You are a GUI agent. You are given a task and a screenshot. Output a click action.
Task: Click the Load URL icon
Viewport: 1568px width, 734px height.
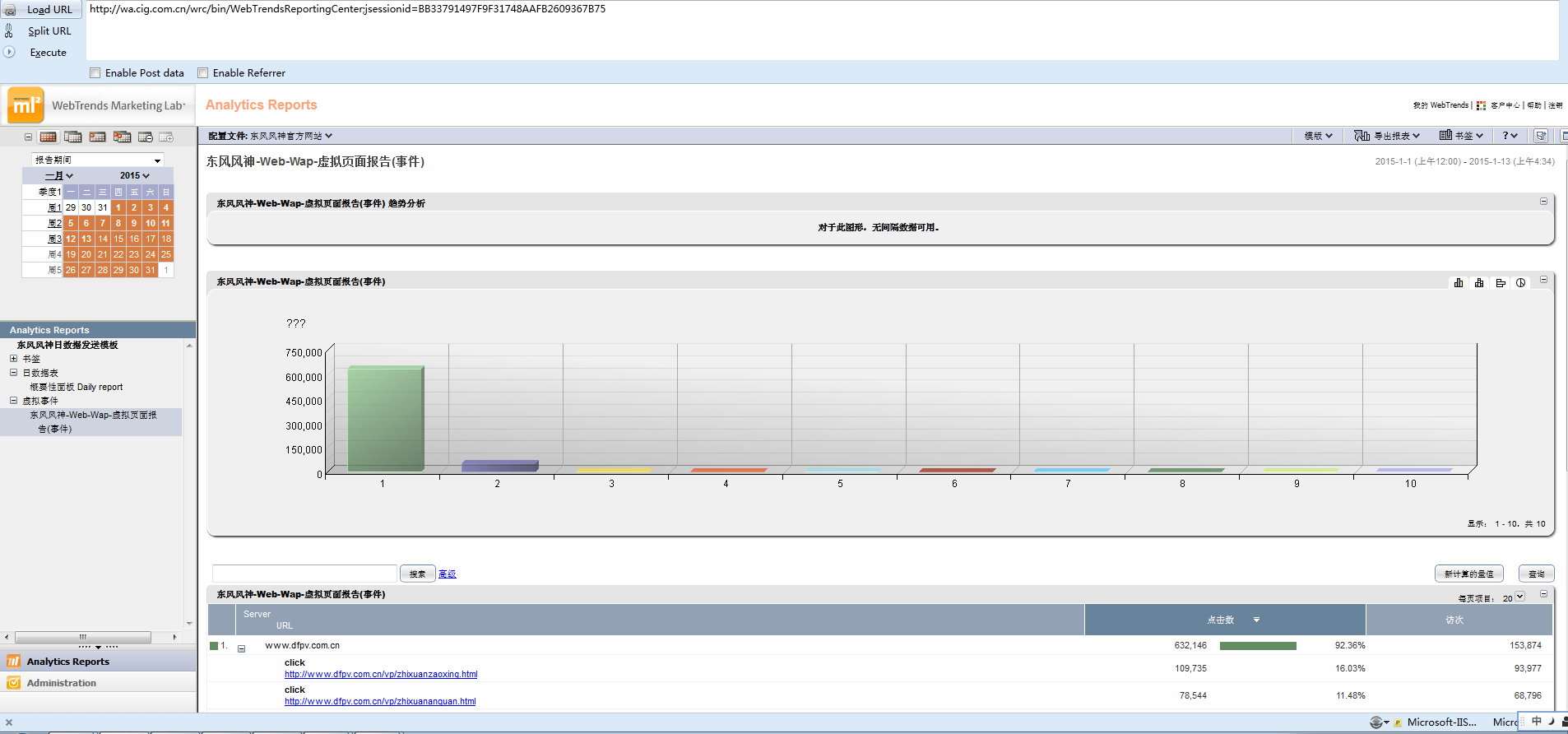tap(10, 10)
